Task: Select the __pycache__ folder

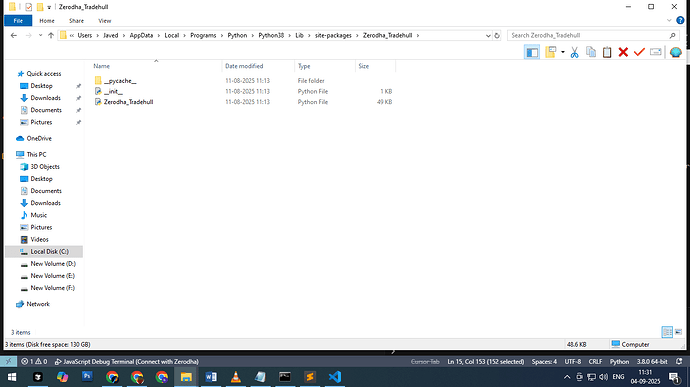Action: tap(120, 81)
